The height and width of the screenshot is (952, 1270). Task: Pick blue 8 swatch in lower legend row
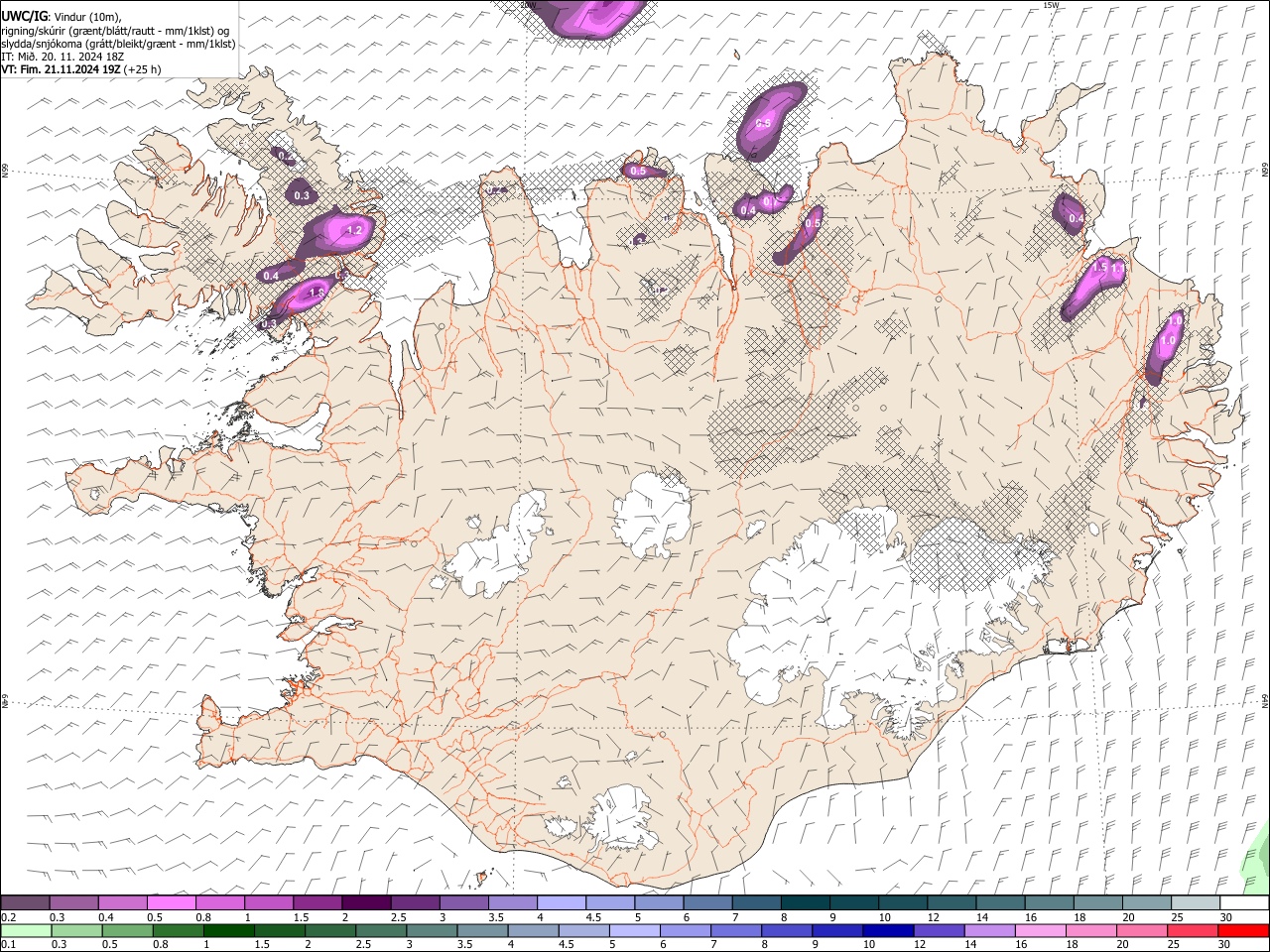786,930
